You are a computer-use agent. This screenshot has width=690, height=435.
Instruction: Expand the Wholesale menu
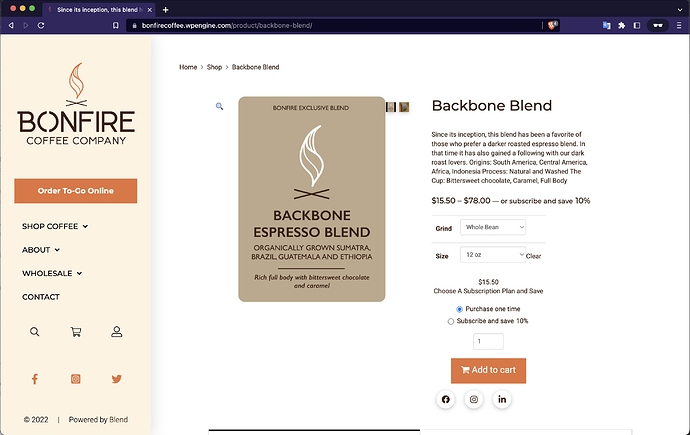(52, 273)
